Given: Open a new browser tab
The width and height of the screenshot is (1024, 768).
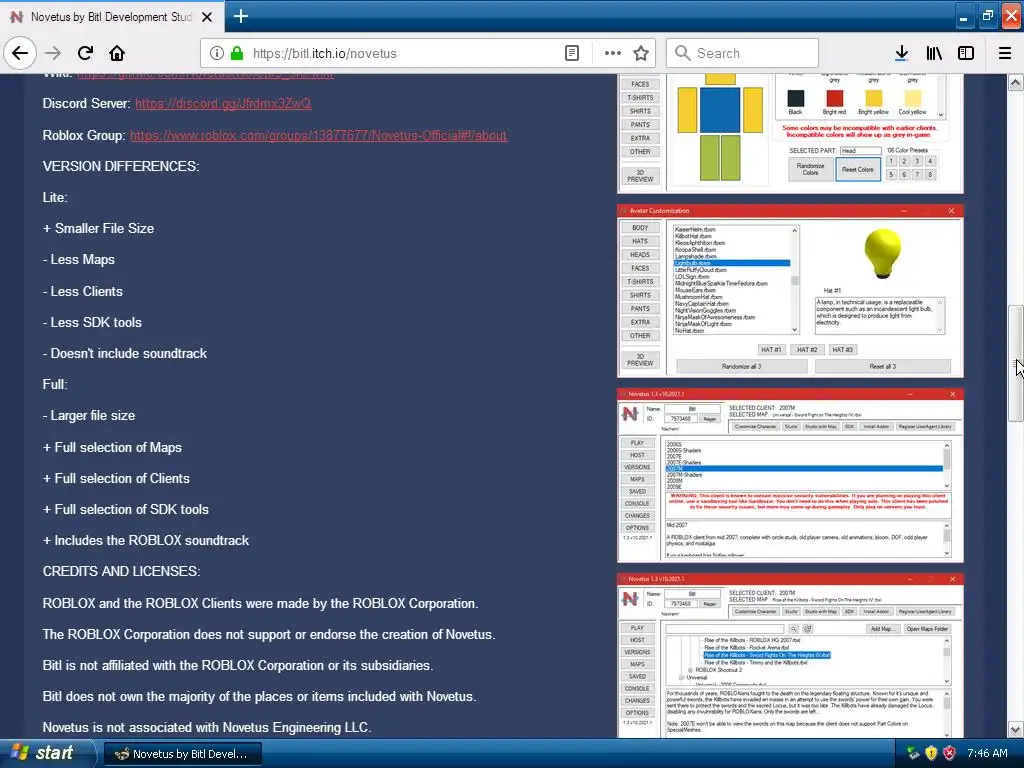Looking at the screenshot, I should 241,16.
